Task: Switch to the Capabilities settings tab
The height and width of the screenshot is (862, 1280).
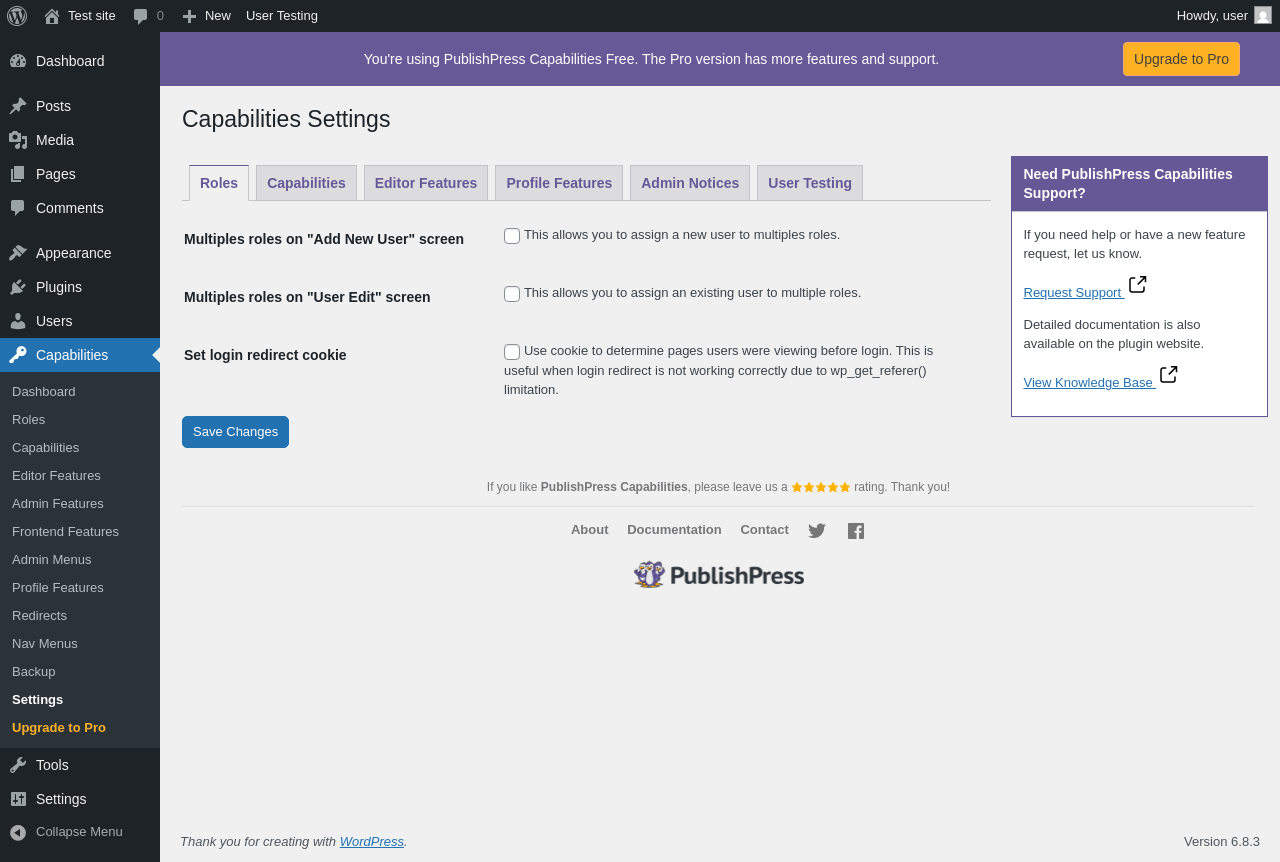Action: tap(306, 183)
